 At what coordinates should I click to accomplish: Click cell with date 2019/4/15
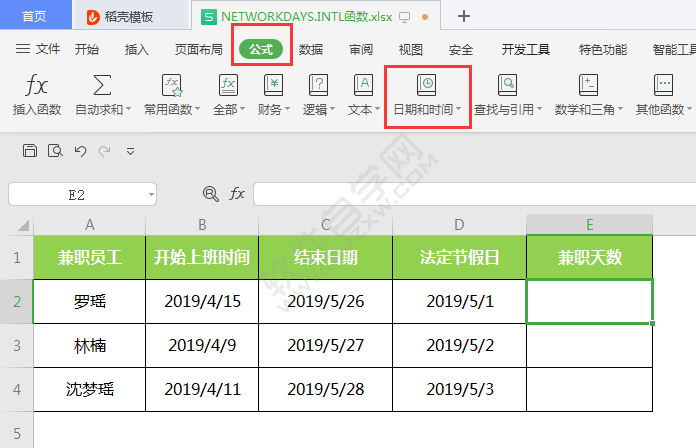click(x=202, y=301)
